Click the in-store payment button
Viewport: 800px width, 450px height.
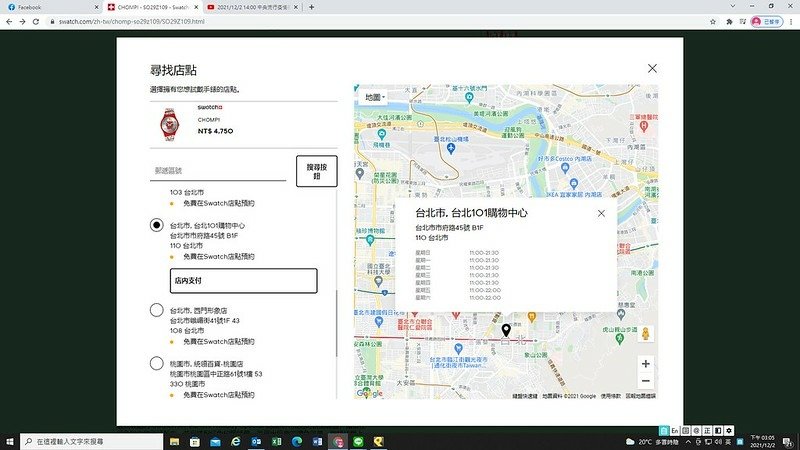(243, 281)
